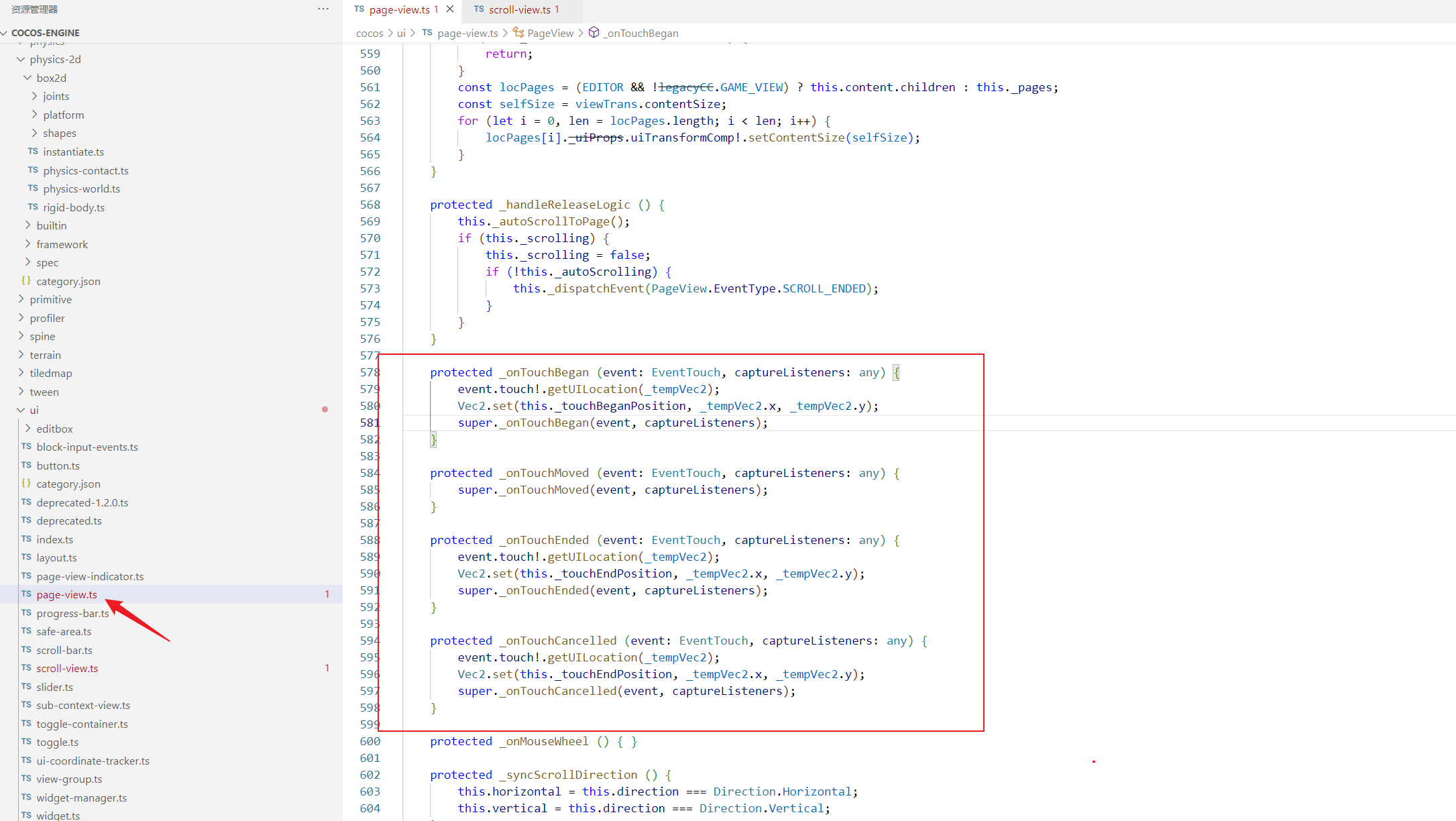
Task: Collapse the ui folder chevron
Action: click(x=21, y=410)
